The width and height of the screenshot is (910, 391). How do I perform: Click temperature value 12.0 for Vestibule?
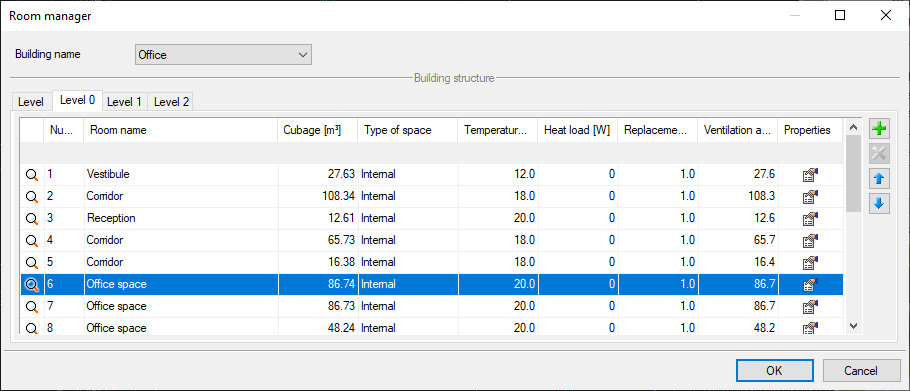coord(524,175)
